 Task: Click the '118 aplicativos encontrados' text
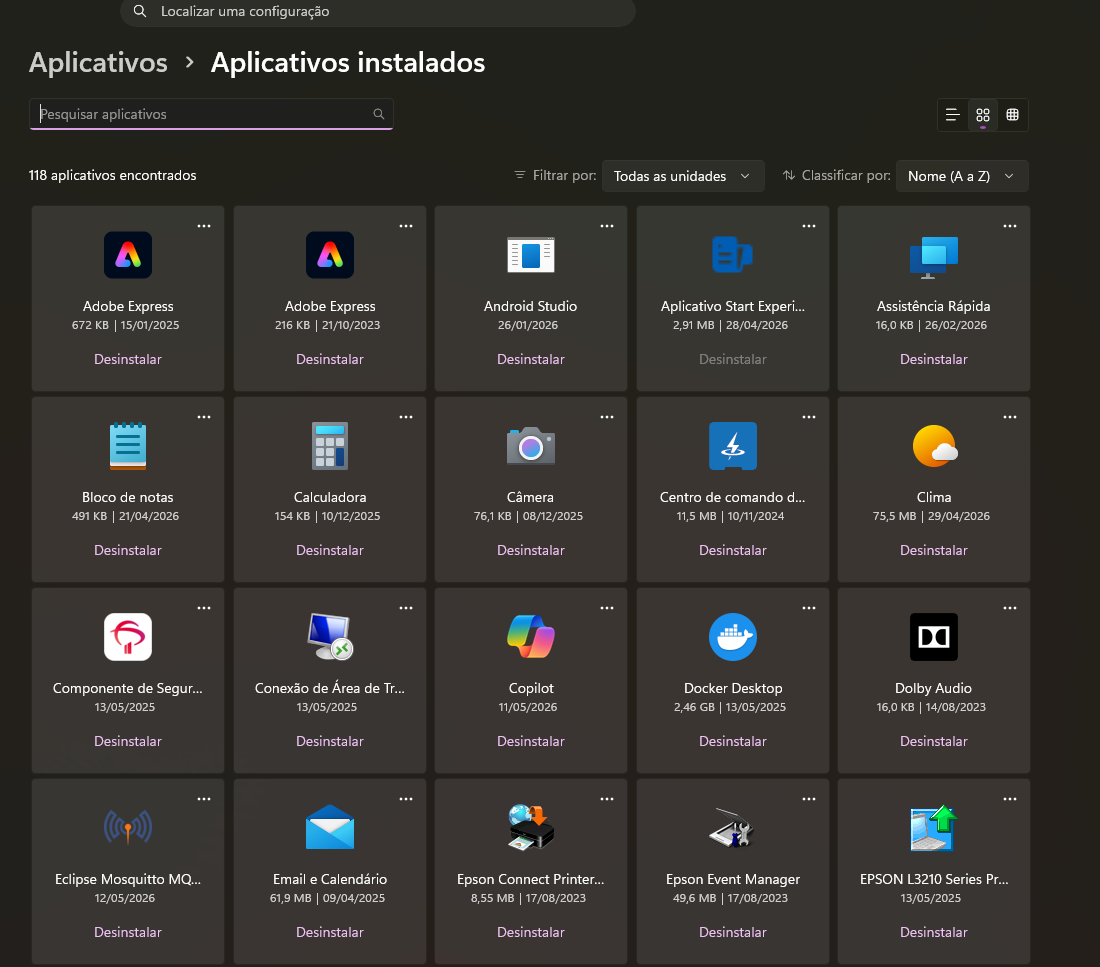pos(112,175)
